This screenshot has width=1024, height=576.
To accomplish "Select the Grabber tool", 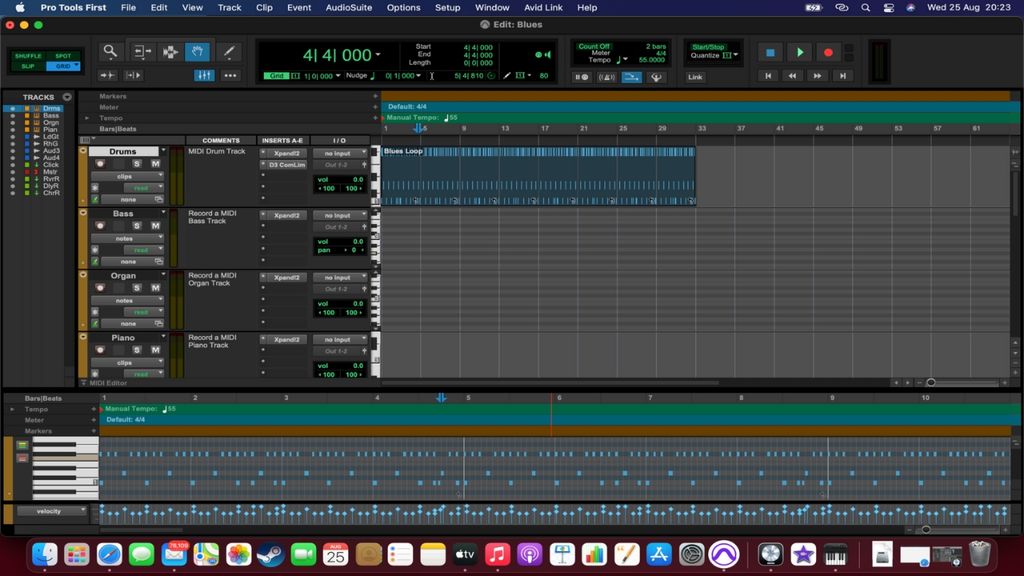I will (x=196, y=52).
